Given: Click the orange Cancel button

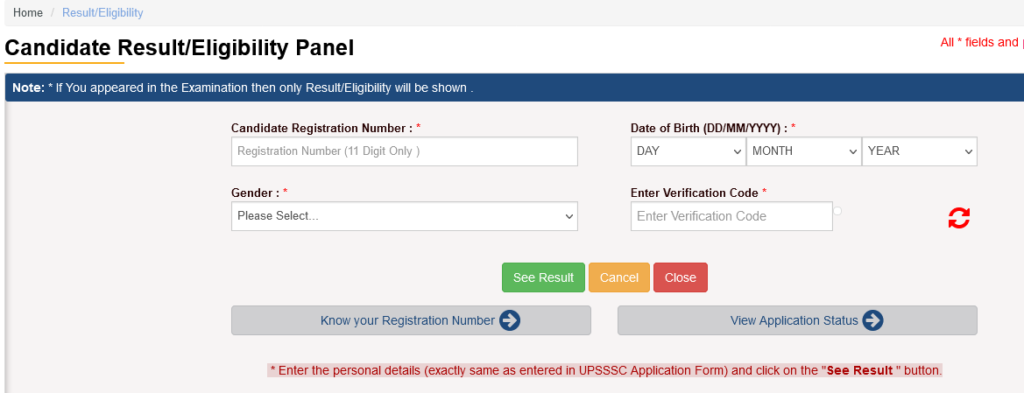Looking at the screenshot, I should tap(619, 277).
